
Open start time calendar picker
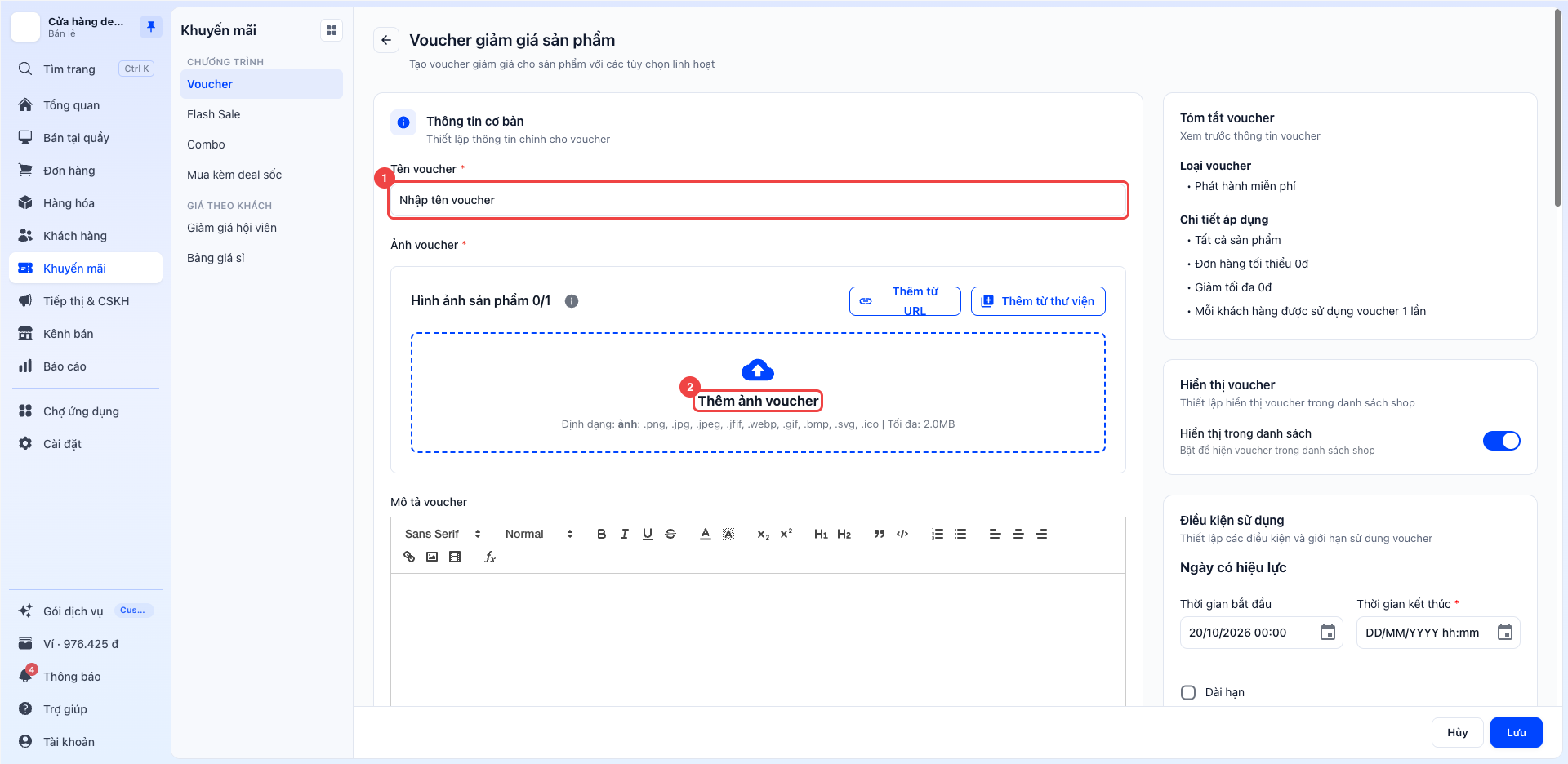coord(1328,633)
